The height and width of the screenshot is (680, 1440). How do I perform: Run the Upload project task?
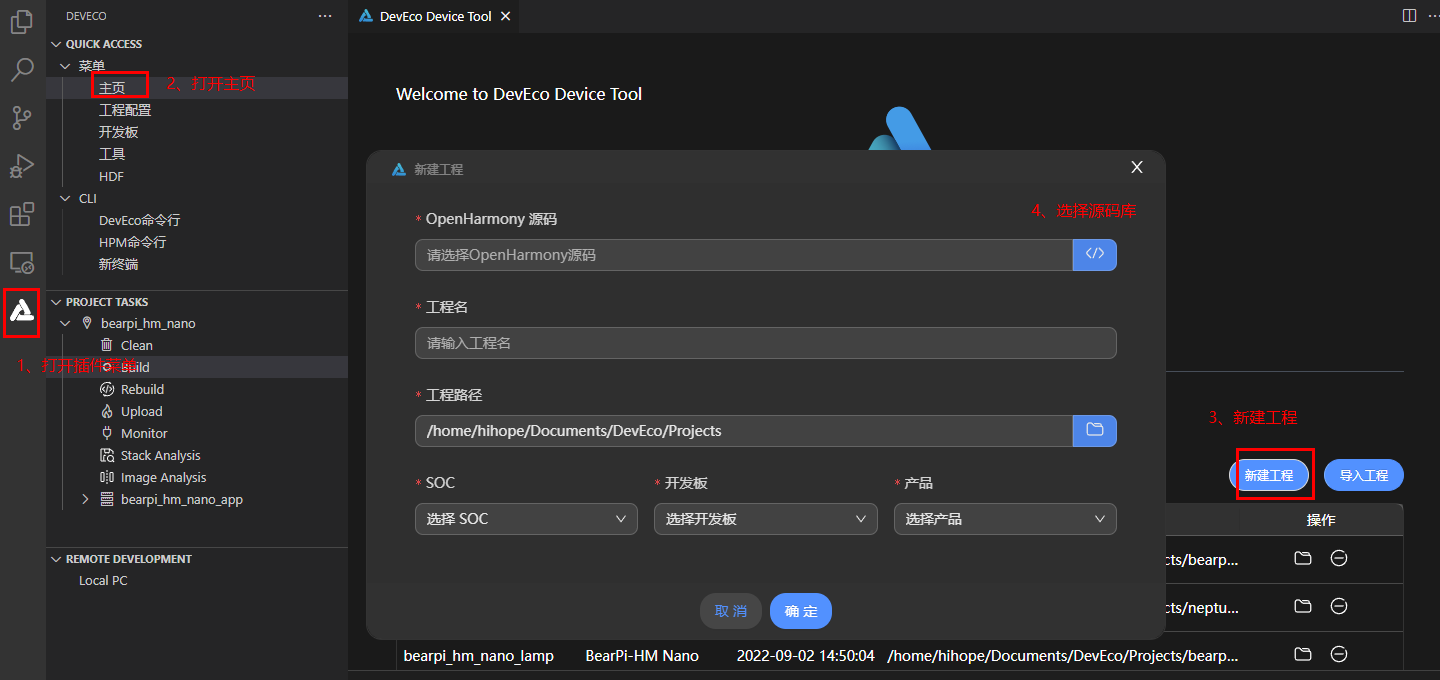[141, 411]
